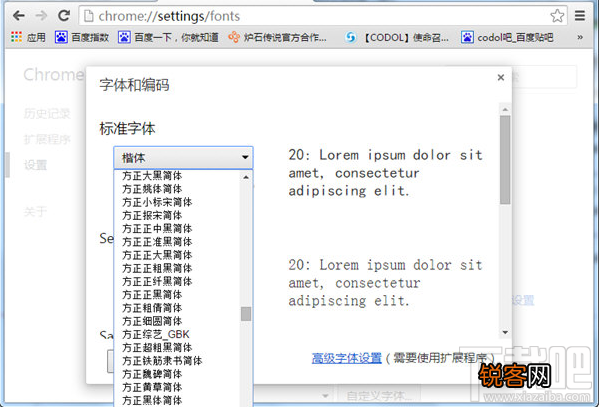Viewport: 599px width, 407px height.
Task: Open 炉石传说官方合作 bookmark
Action: pos(277,37)
